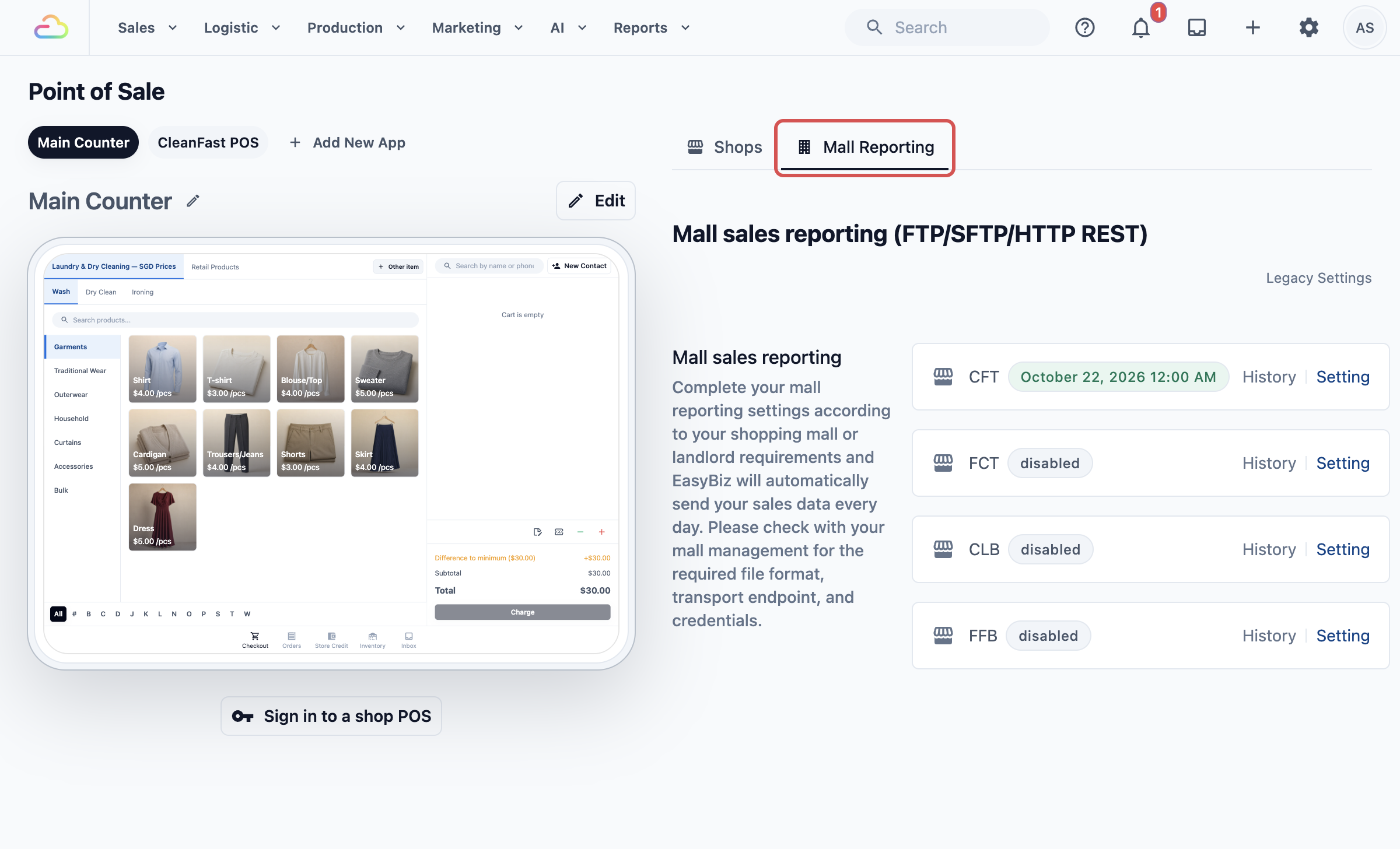Expand the Marketing menu
Viewport: 1400px width, 849px height.
click(x=477, y=27)
